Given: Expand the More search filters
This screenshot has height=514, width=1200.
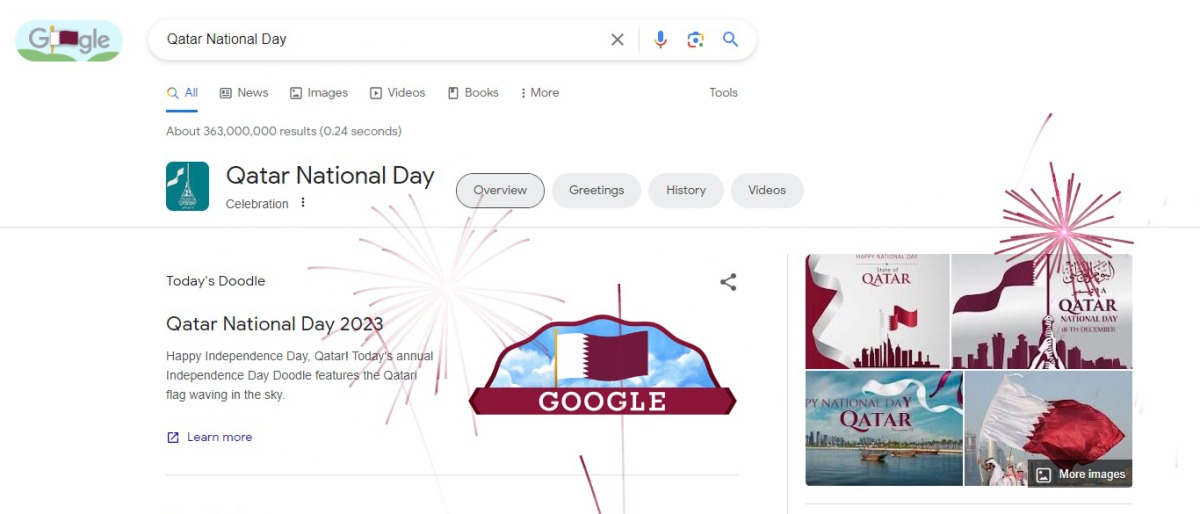Looking at the screenshot, I should [539, 93].
